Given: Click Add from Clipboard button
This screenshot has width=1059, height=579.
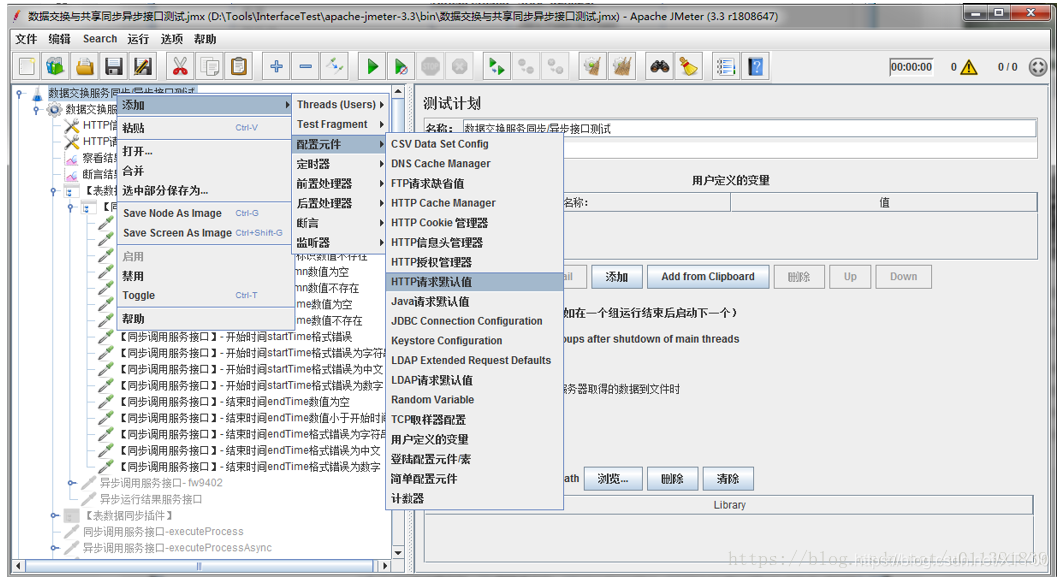Looking at the screenshot, I should click(708, 277).
